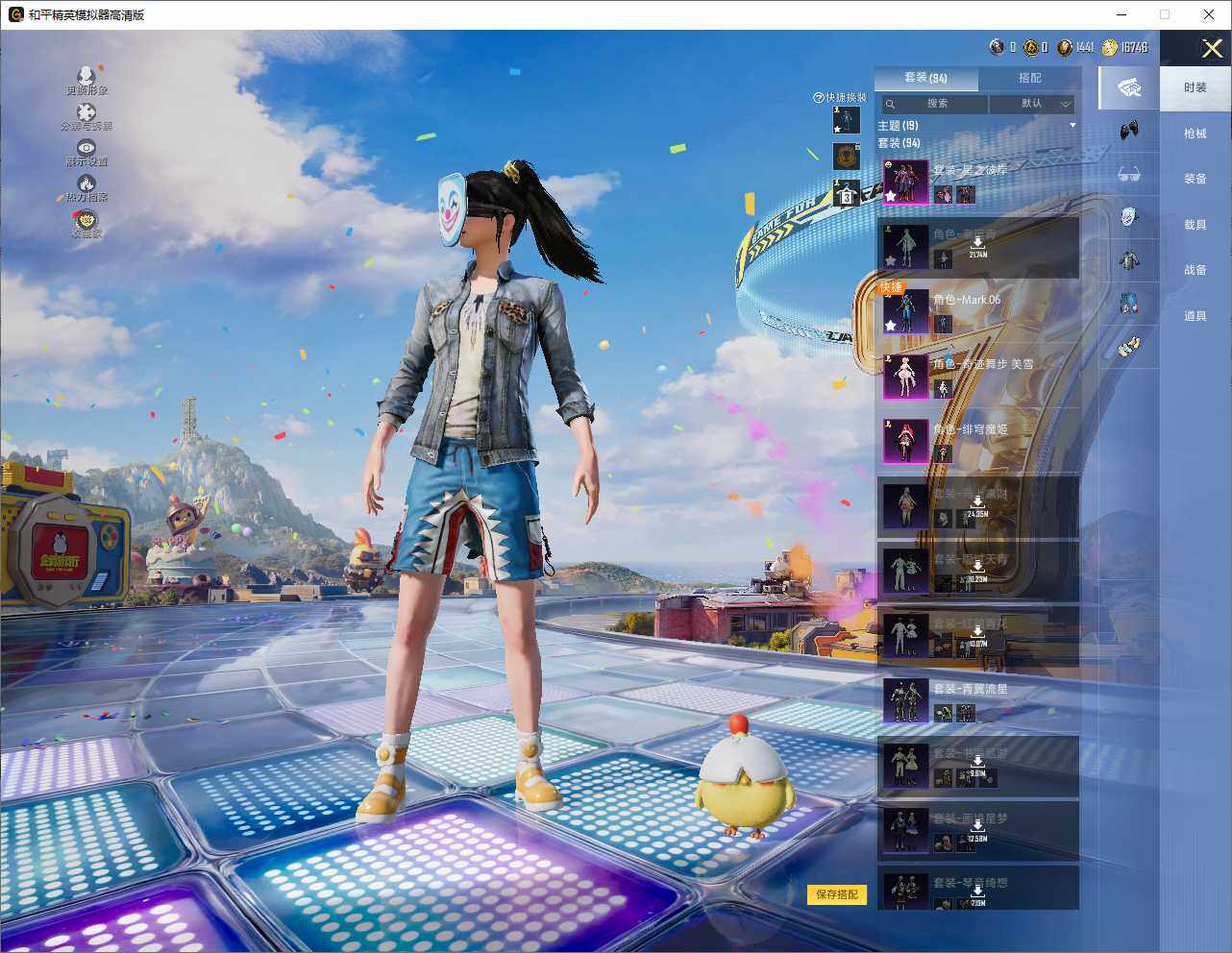Open the 载具 vehicles tab
This screenshot has height=953, width=1232.
click(1195, 225)
